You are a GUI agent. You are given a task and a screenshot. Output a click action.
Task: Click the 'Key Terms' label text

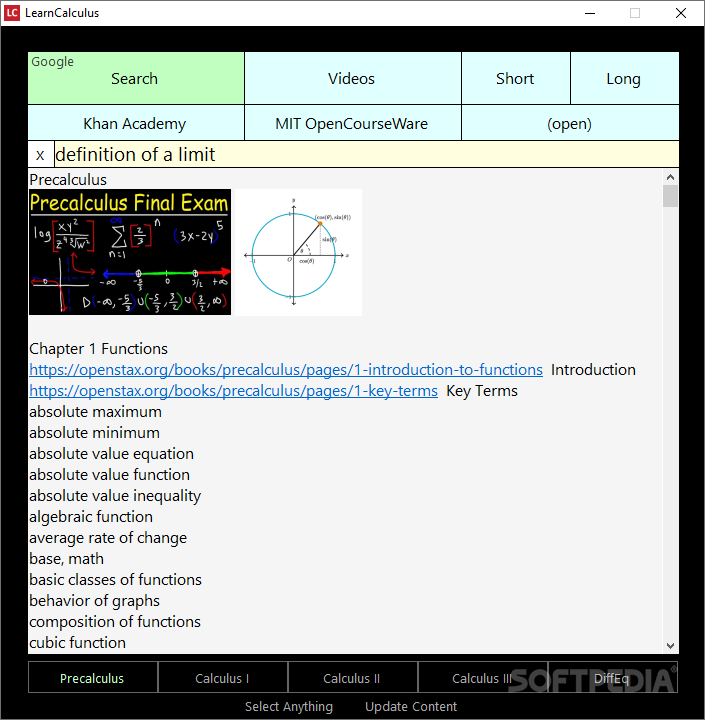pyautogui.click(x=482, y=391)
